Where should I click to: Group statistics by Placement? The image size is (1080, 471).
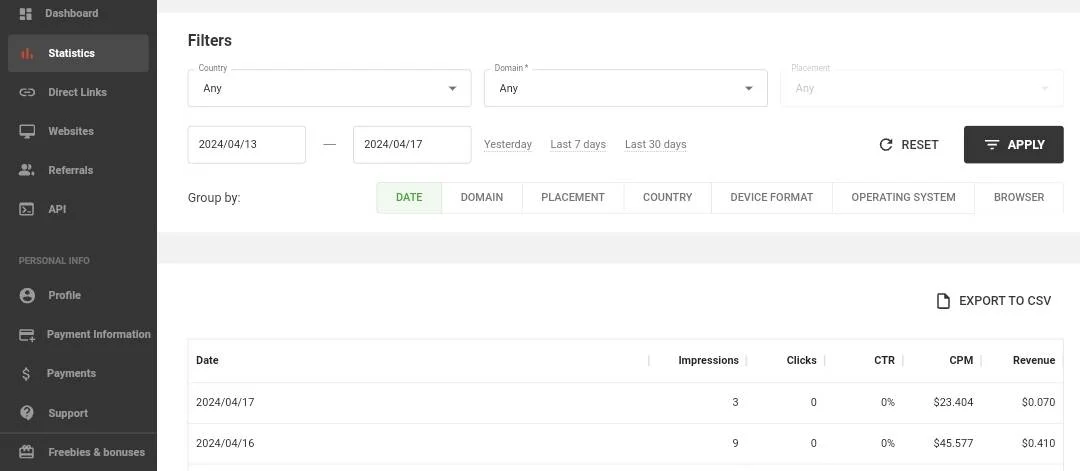[x=573, y=198]
